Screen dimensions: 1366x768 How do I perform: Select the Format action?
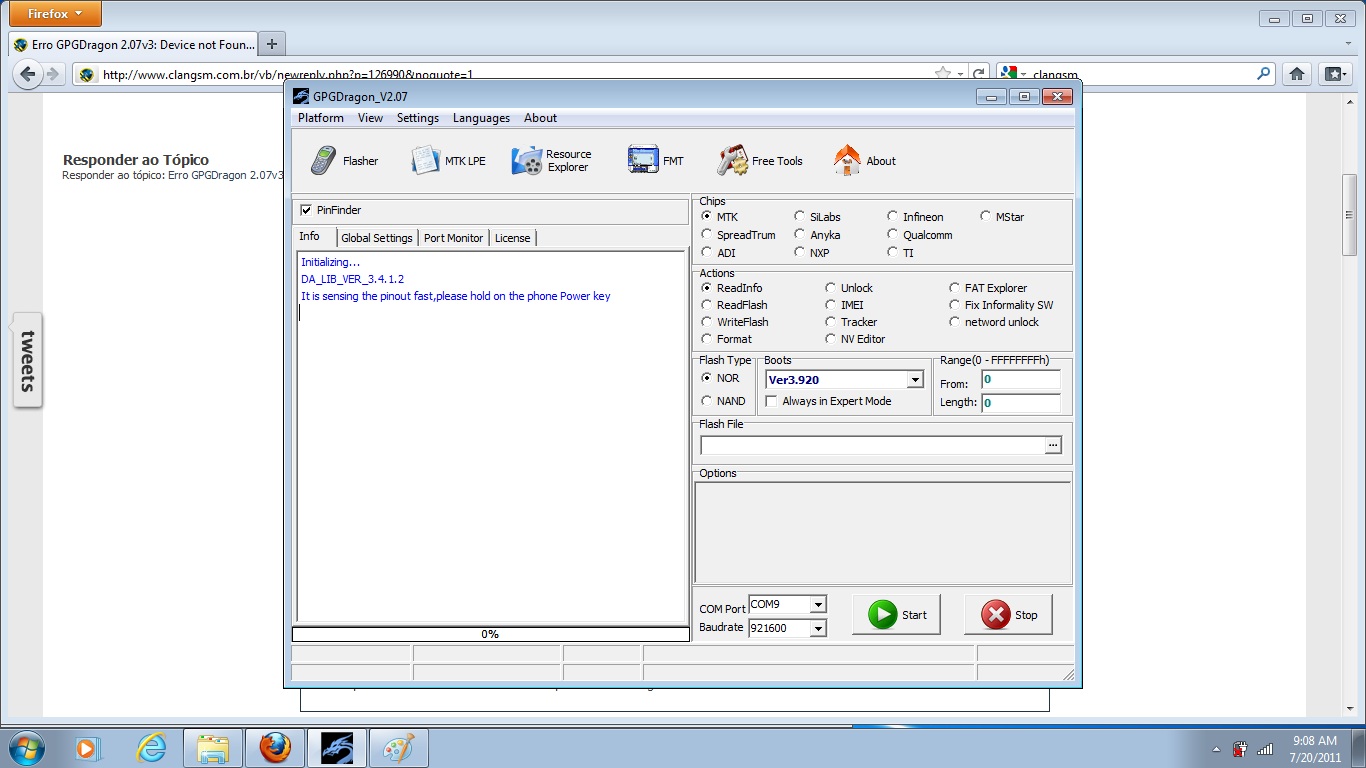point(707,339)
